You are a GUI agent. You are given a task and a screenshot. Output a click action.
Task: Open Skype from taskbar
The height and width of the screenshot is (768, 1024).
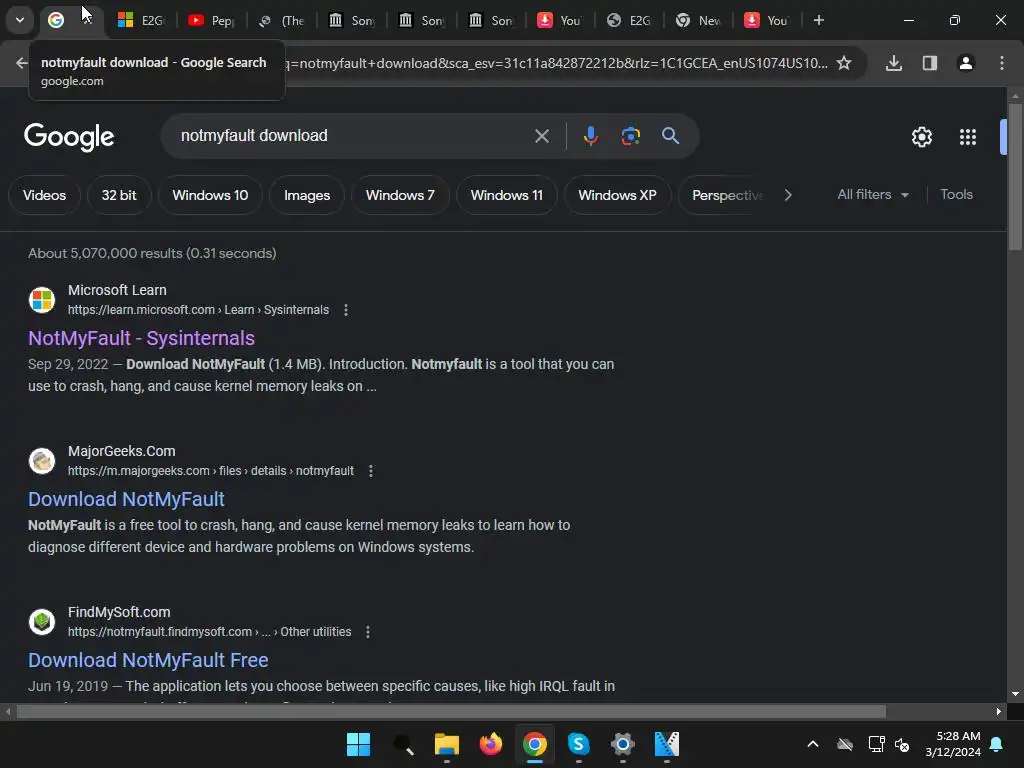579,744
